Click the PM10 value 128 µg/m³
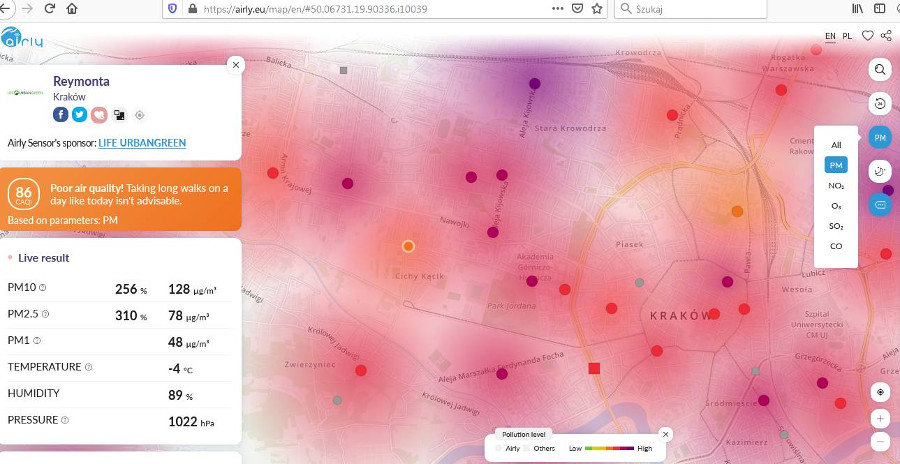 (x=192, y=289)
